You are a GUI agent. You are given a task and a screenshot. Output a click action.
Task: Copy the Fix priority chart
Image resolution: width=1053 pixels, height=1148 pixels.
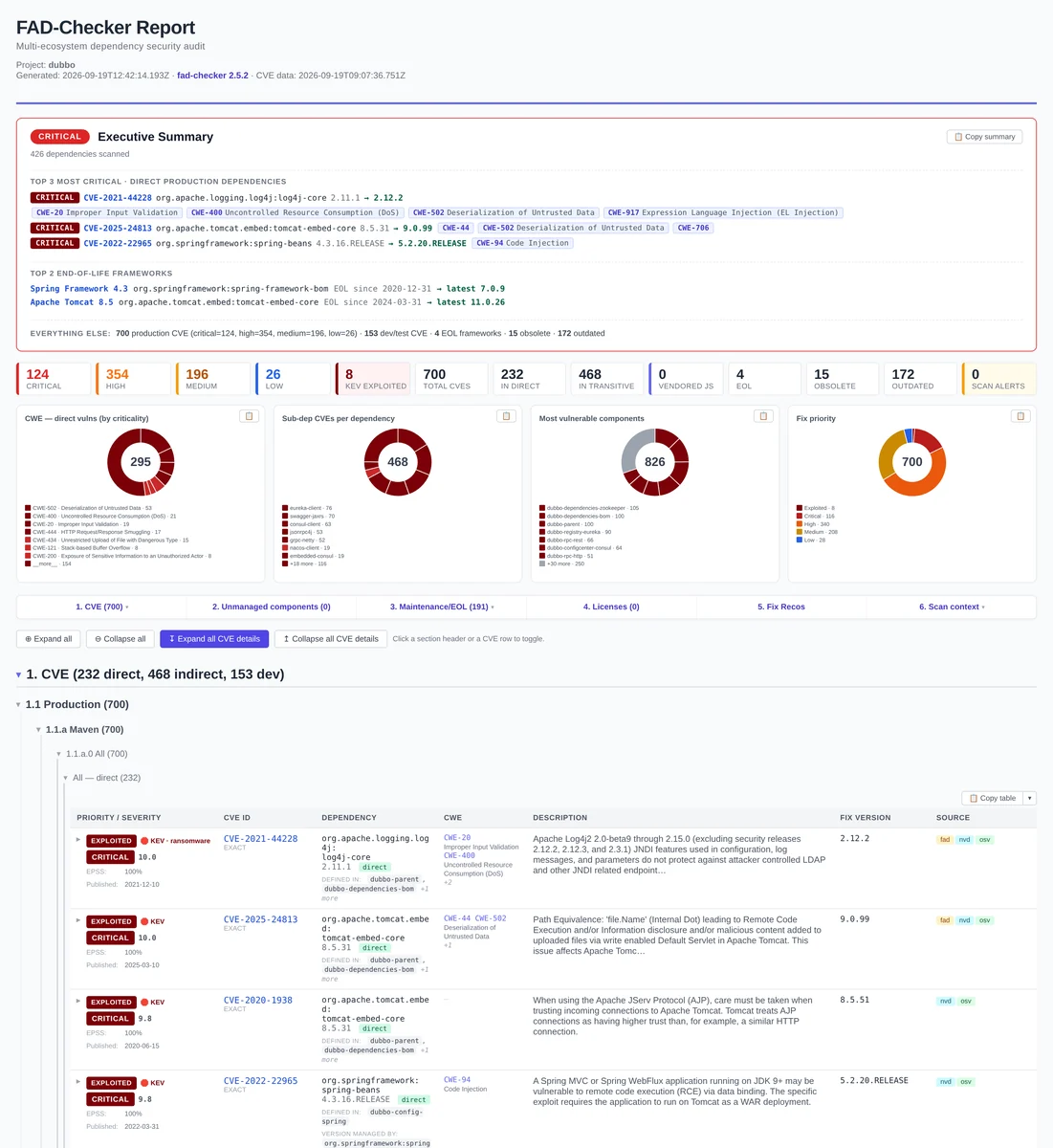1020,416
